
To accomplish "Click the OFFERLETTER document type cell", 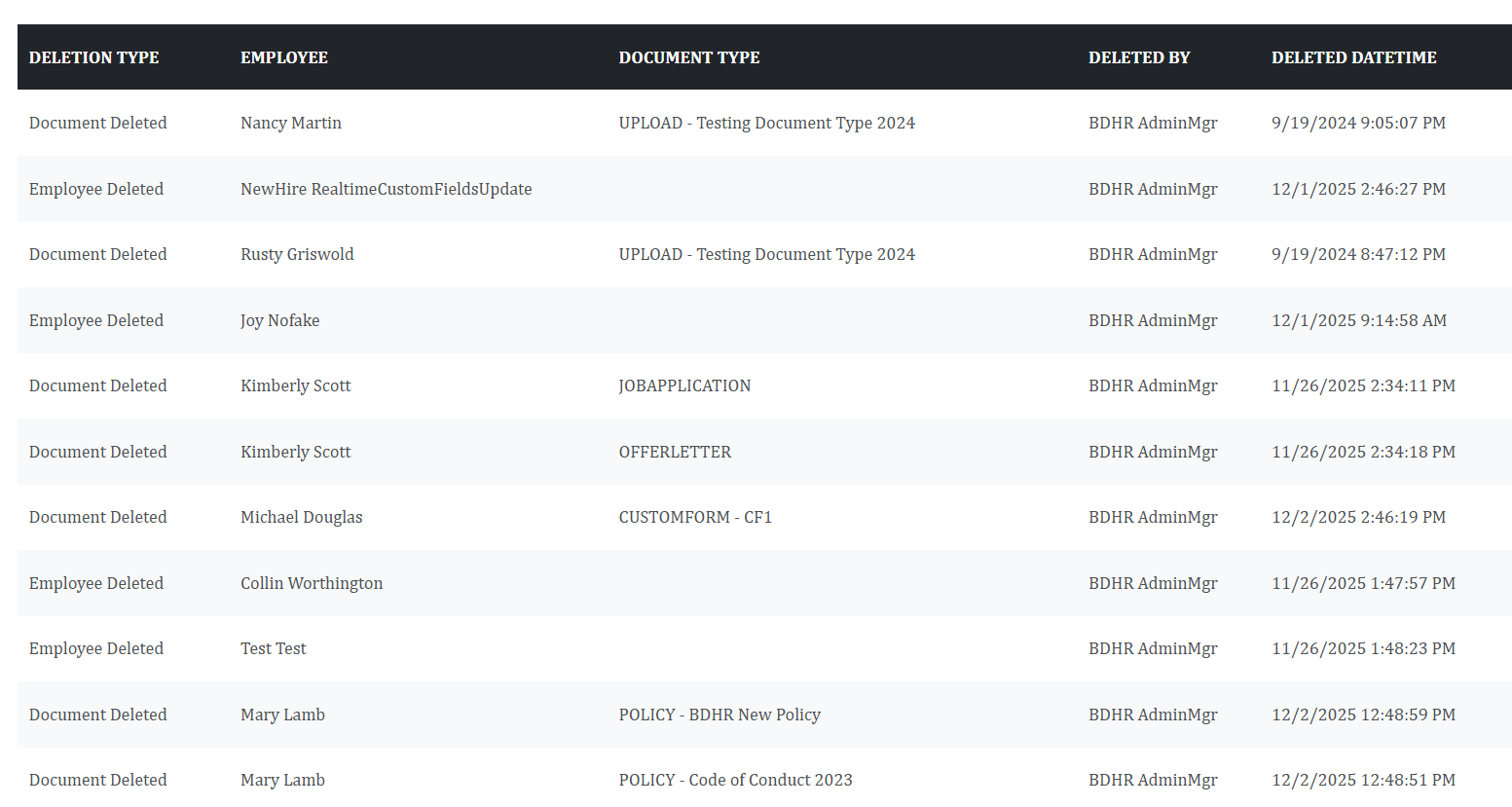I will pyautogui.click(x=675, y=452).
